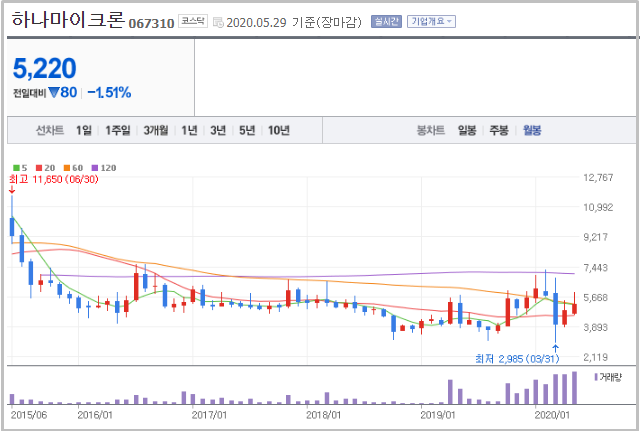Image resolution: width=640 pixels, height=431 pixels.
Task: Select the 3개월 line chart tab
Action: (156, 130)
